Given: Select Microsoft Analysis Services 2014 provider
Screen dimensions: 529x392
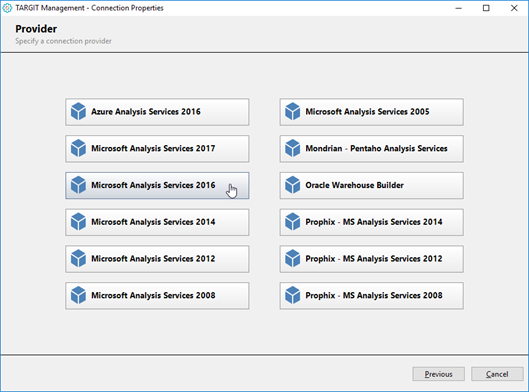Looking at the screenshot, I should point(157,222).
